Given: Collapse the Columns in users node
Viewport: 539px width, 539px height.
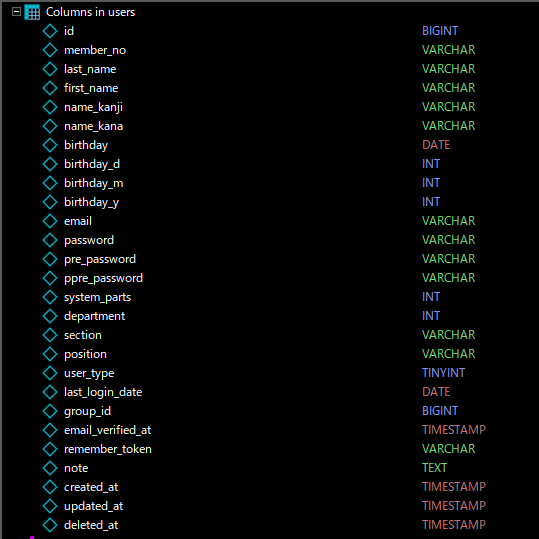Looking at the screenshot, I should (x=16, y=12).
